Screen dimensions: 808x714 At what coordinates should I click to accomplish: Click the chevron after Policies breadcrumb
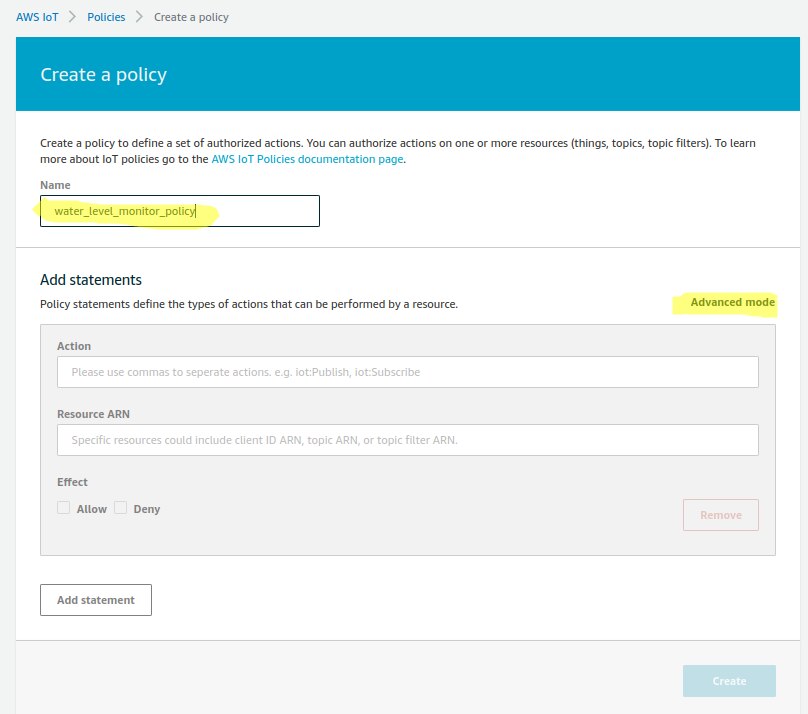pos(139,18)
